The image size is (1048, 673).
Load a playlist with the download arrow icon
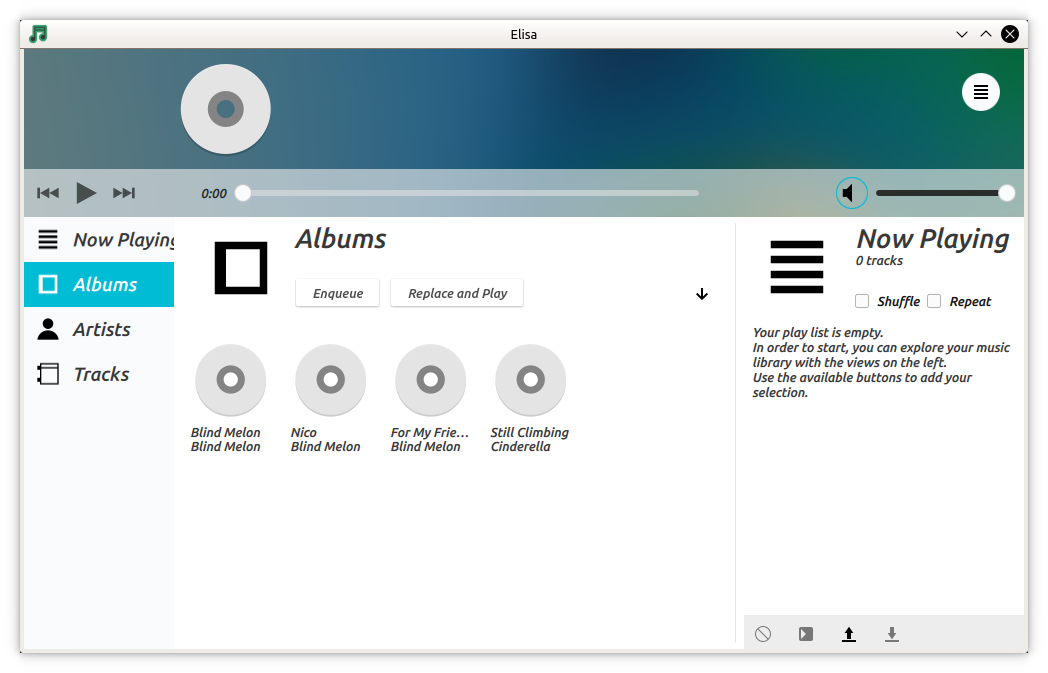point(891,633)
